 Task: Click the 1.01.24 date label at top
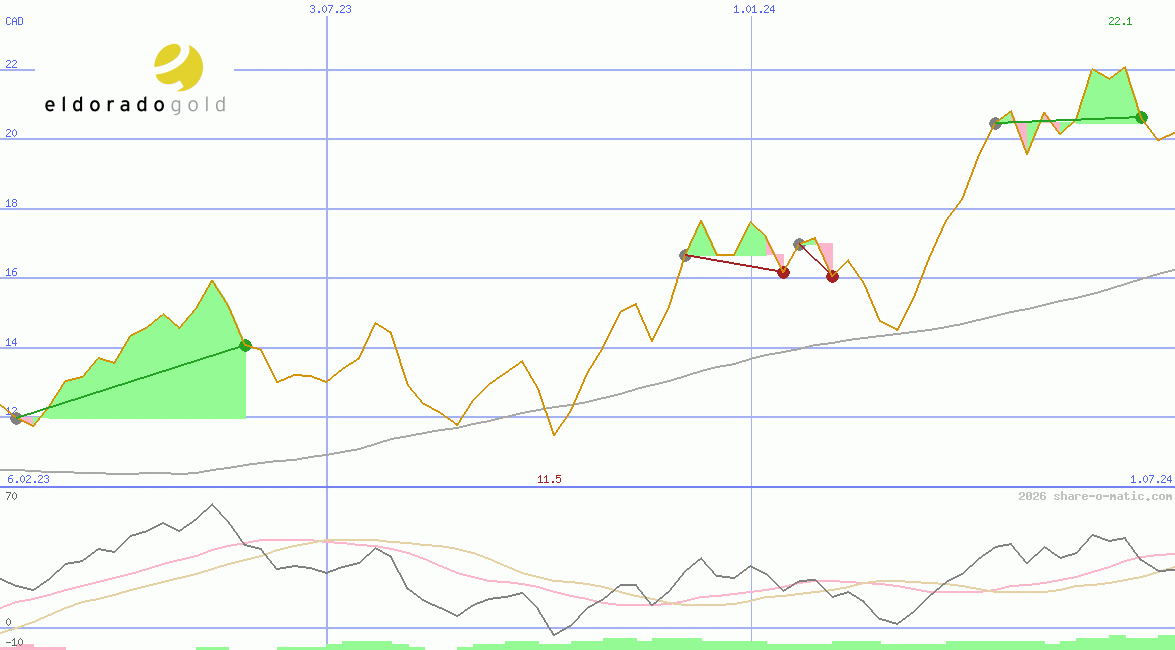[754, 9]
